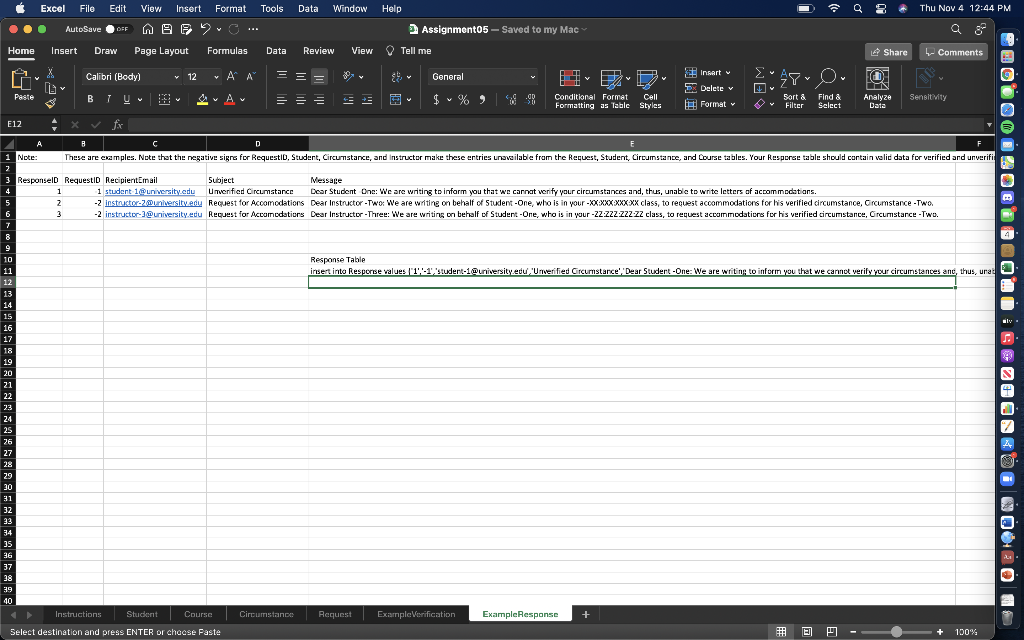This screenshot has height=640, width=1024.
Task: Open the Borders dropdown arrow
Action: point(178,98)
